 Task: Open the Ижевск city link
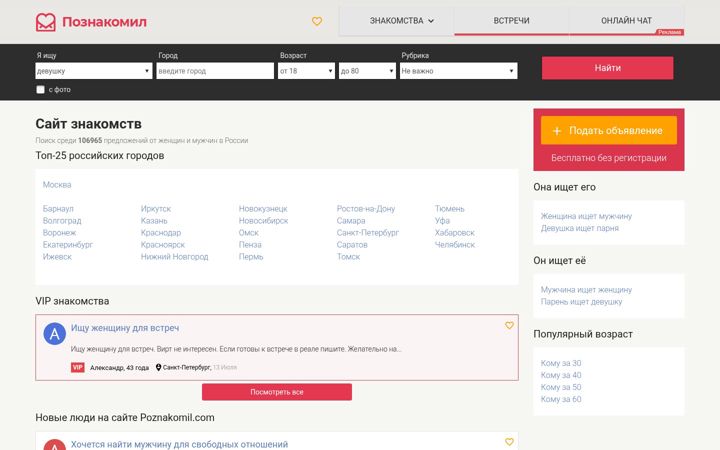tap(57, 257)
